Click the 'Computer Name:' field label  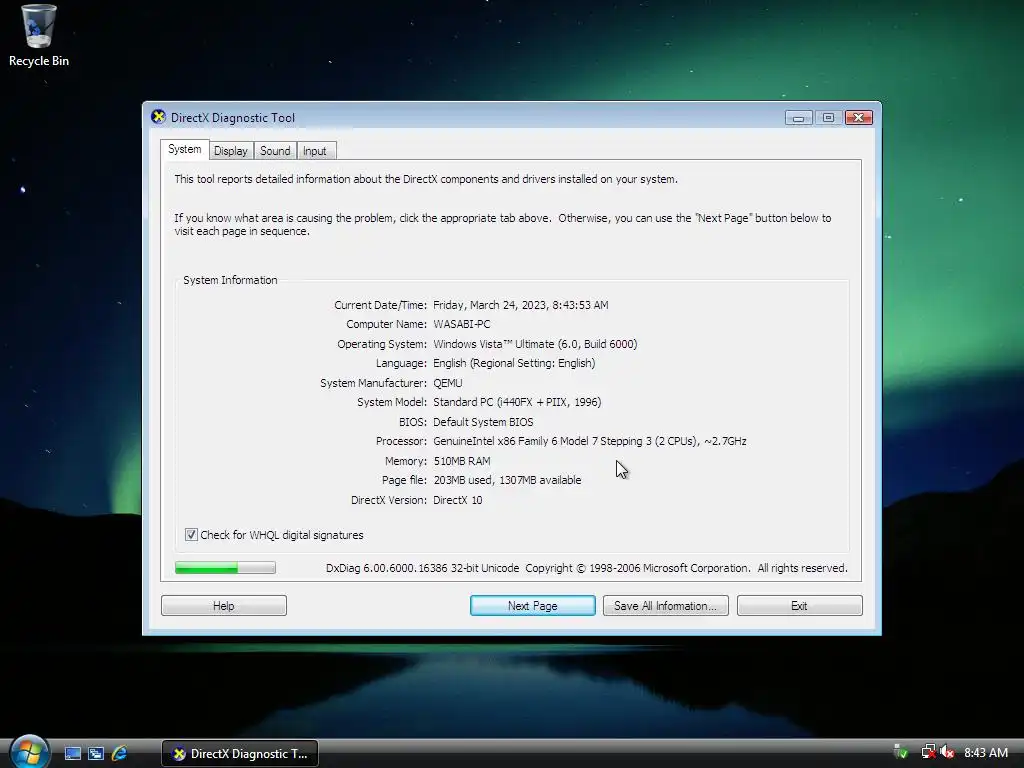click(386, 324)
